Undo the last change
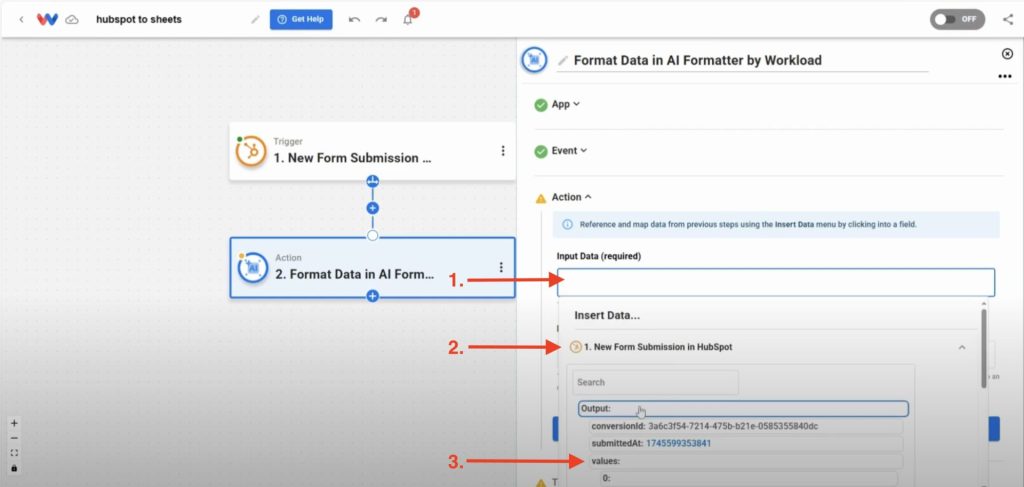This screenshot has width=1024, height=487. pyautogui.click(x=355, y=20)
